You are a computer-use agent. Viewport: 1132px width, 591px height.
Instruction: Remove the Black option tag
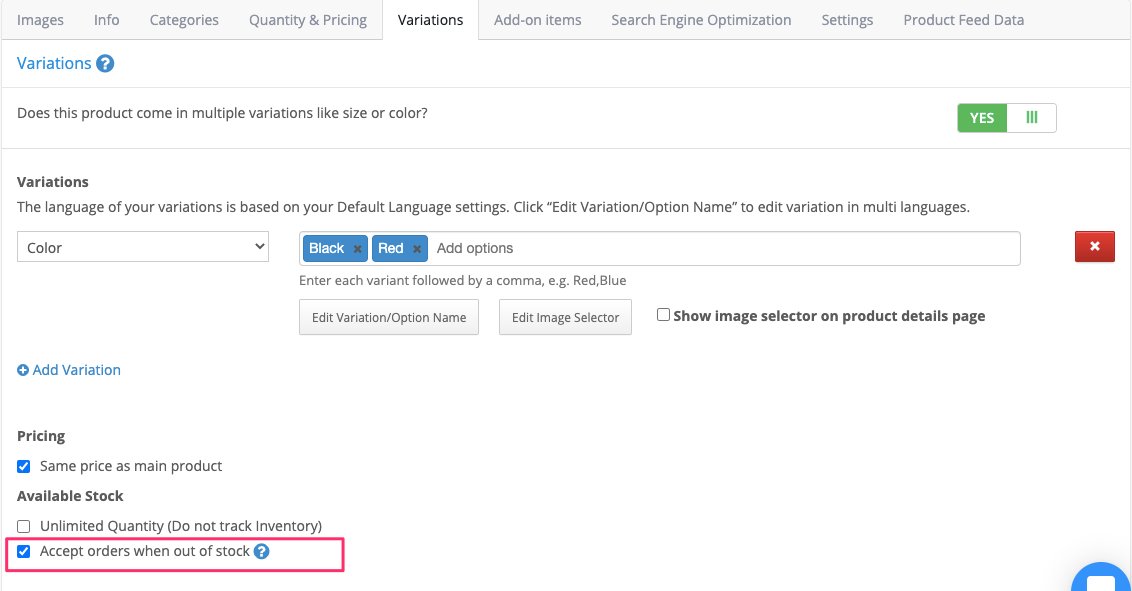pyautogui.click(x=357, y=249)
